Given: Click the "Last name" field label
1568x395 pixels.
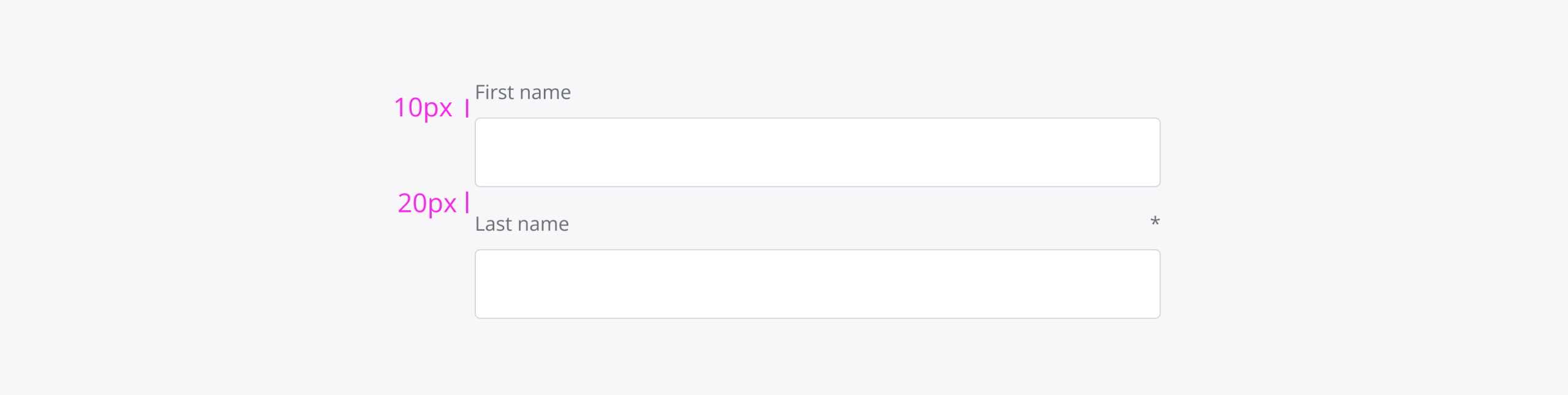Looking at the screenshot, I should coord(522,224).
